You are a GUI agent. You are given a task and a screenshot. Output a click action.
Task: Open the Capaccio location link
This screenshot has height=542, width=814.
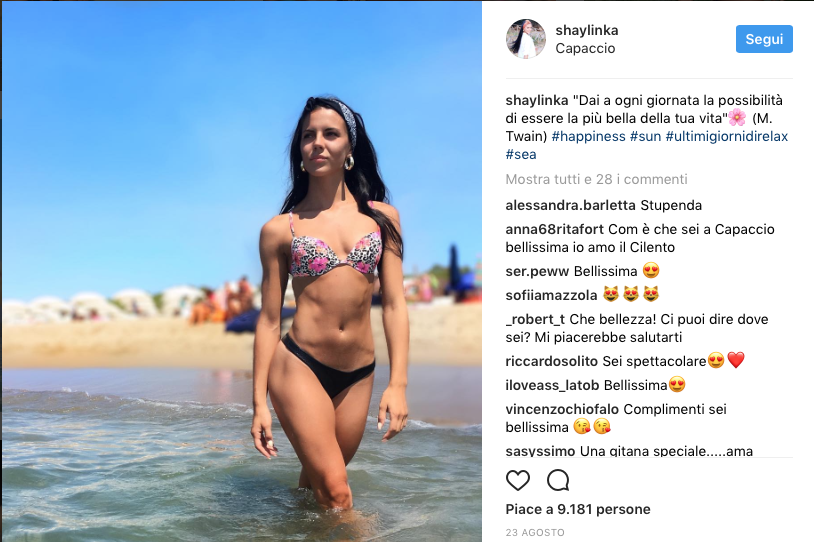pos(585,48)
